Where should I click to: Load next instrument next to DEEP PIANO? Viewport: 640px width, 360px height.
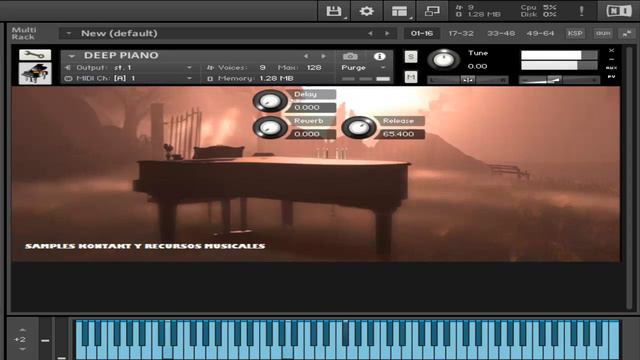pos(323,56)
